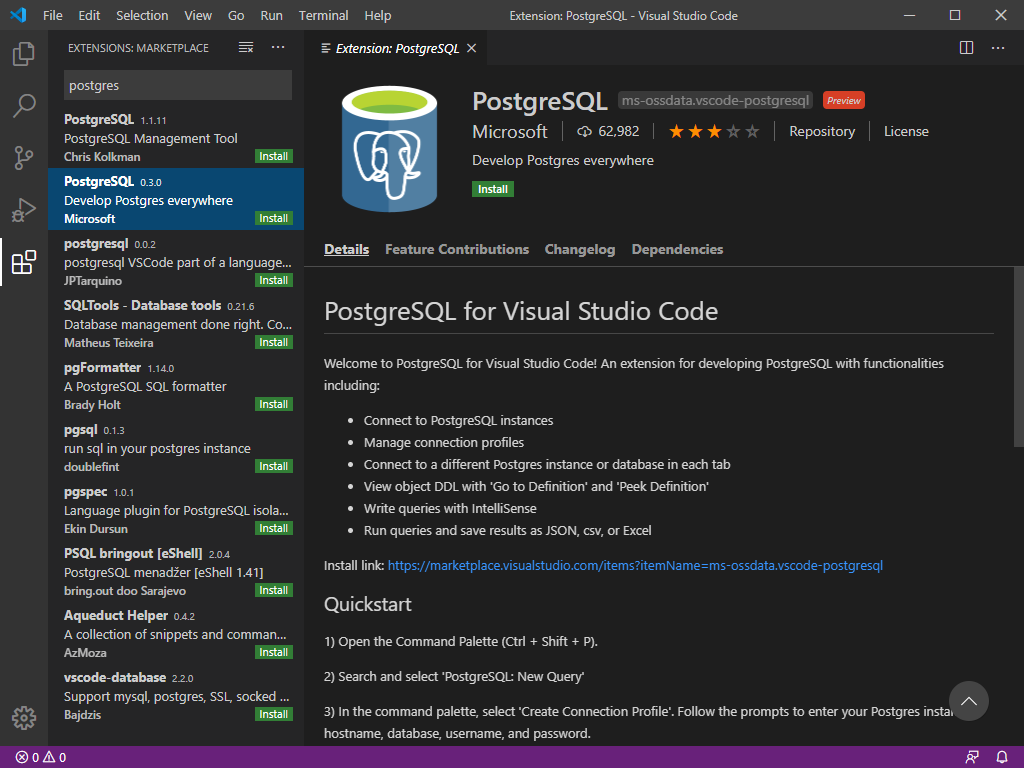The width and height of the screenshot is (1024, 768).
Task: Click the extension star rating
Action: (x=714, y=131)
